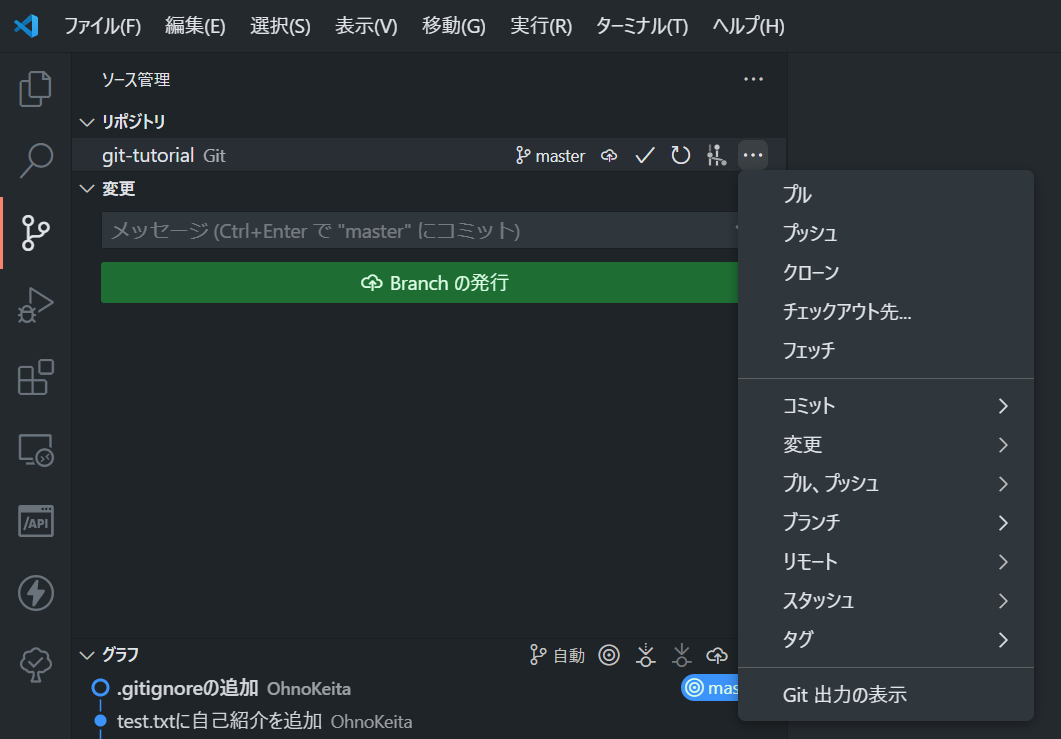Click the cloud push icon in graph toolbar
This screenshot has width=1061, height=739.
point(717,655)
